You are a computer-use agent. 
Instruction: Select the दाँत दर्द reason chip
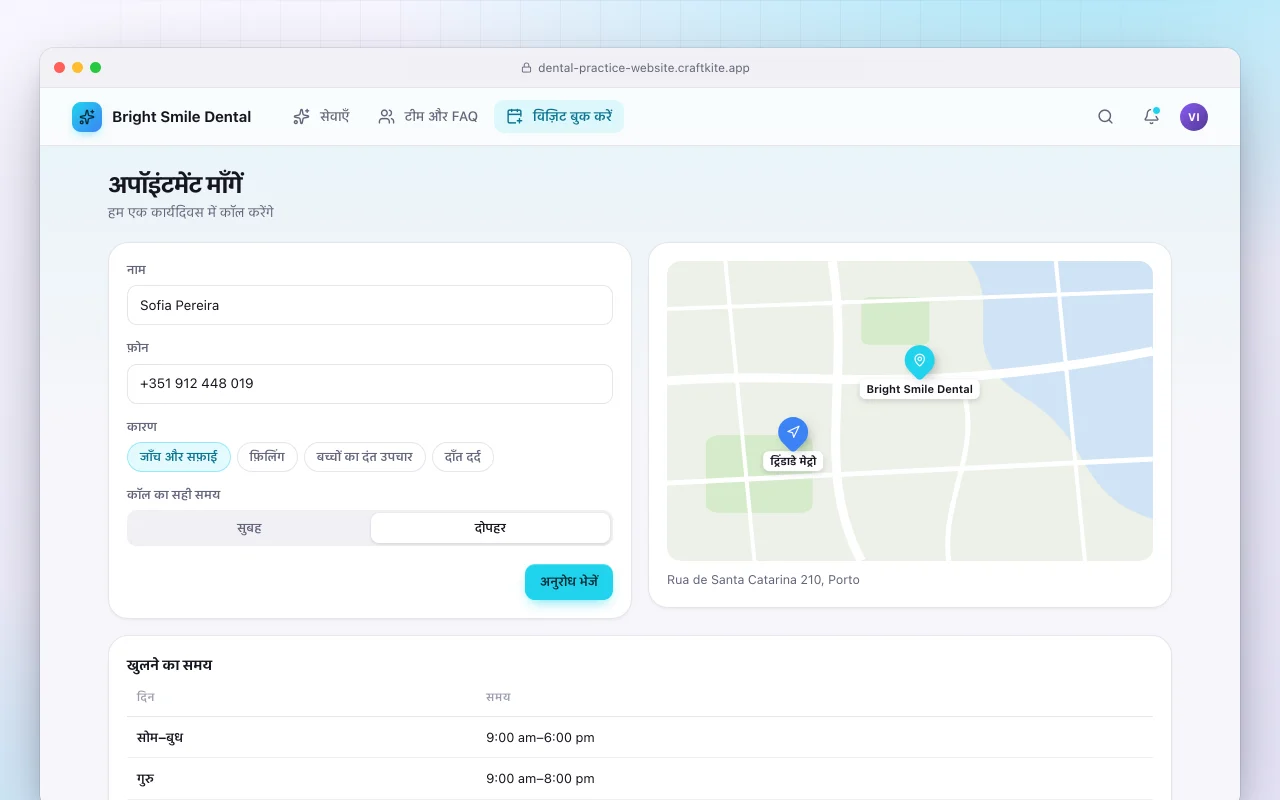tap(463, 457)
